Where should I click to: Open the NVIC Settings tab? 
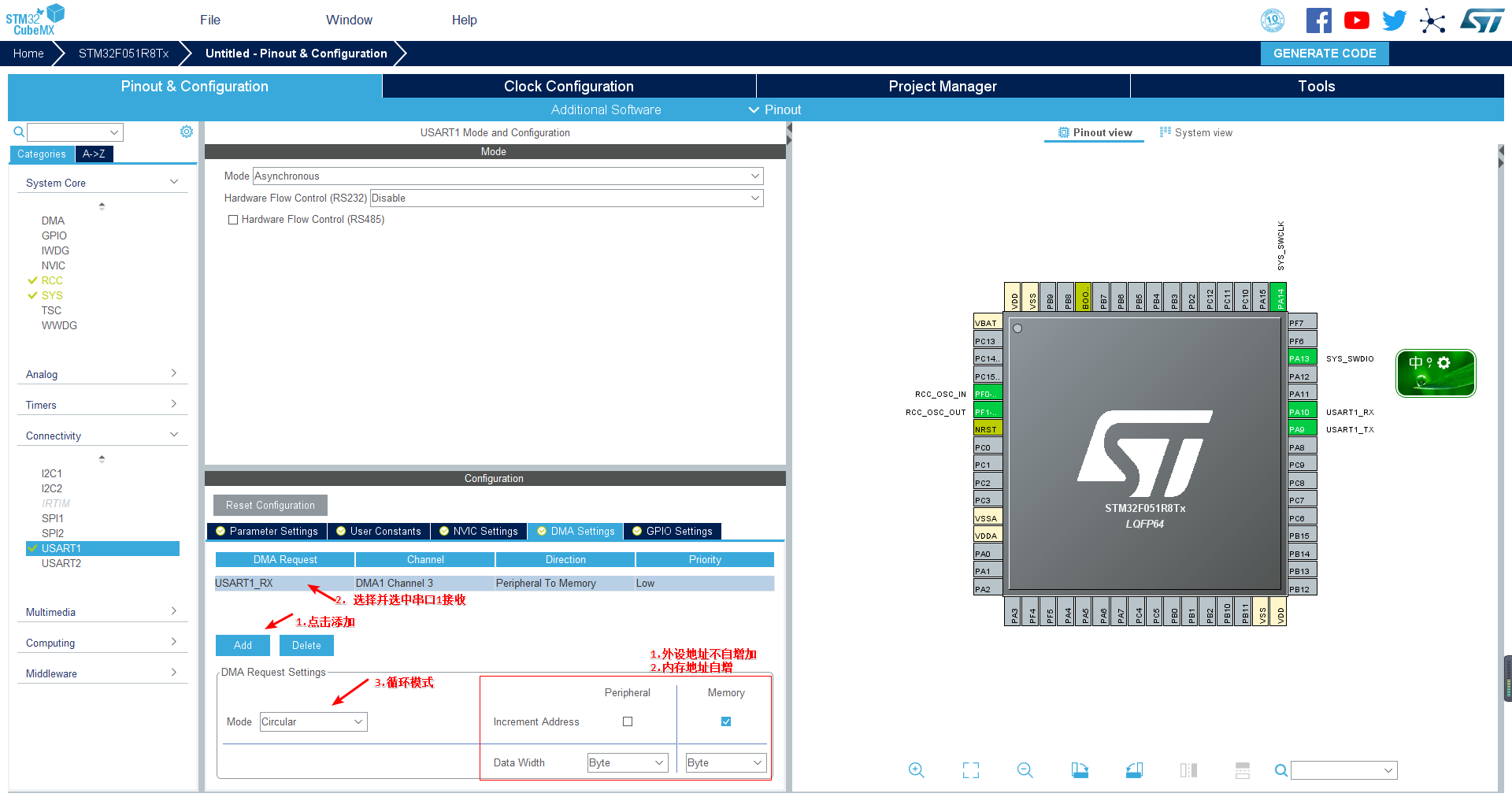[x=479, y=531]
